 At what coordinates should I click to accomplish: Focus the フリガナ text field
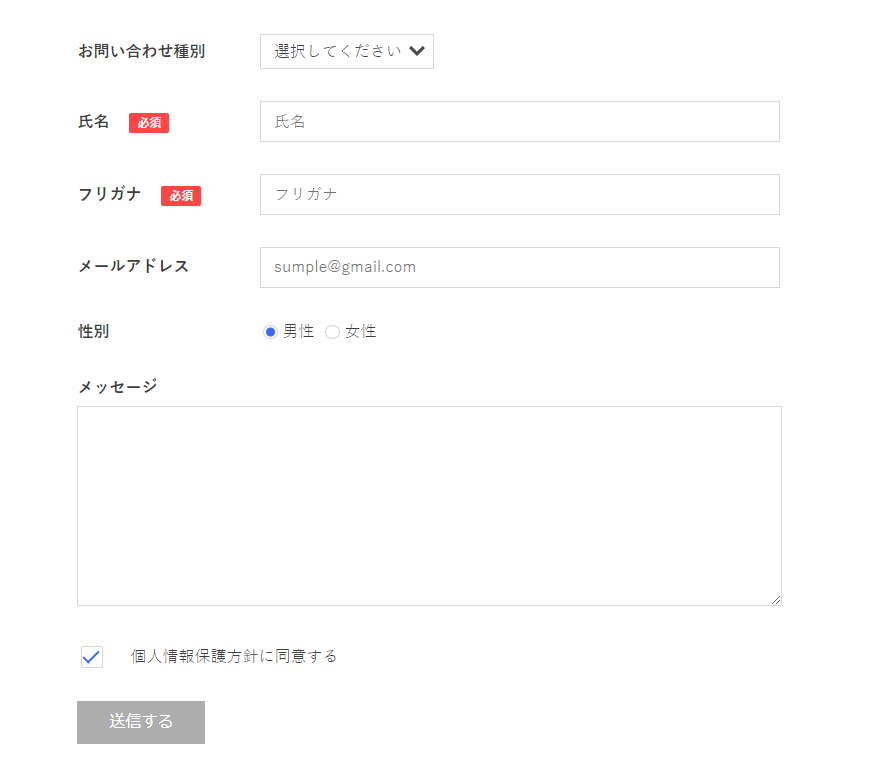[x=519, y=195]
